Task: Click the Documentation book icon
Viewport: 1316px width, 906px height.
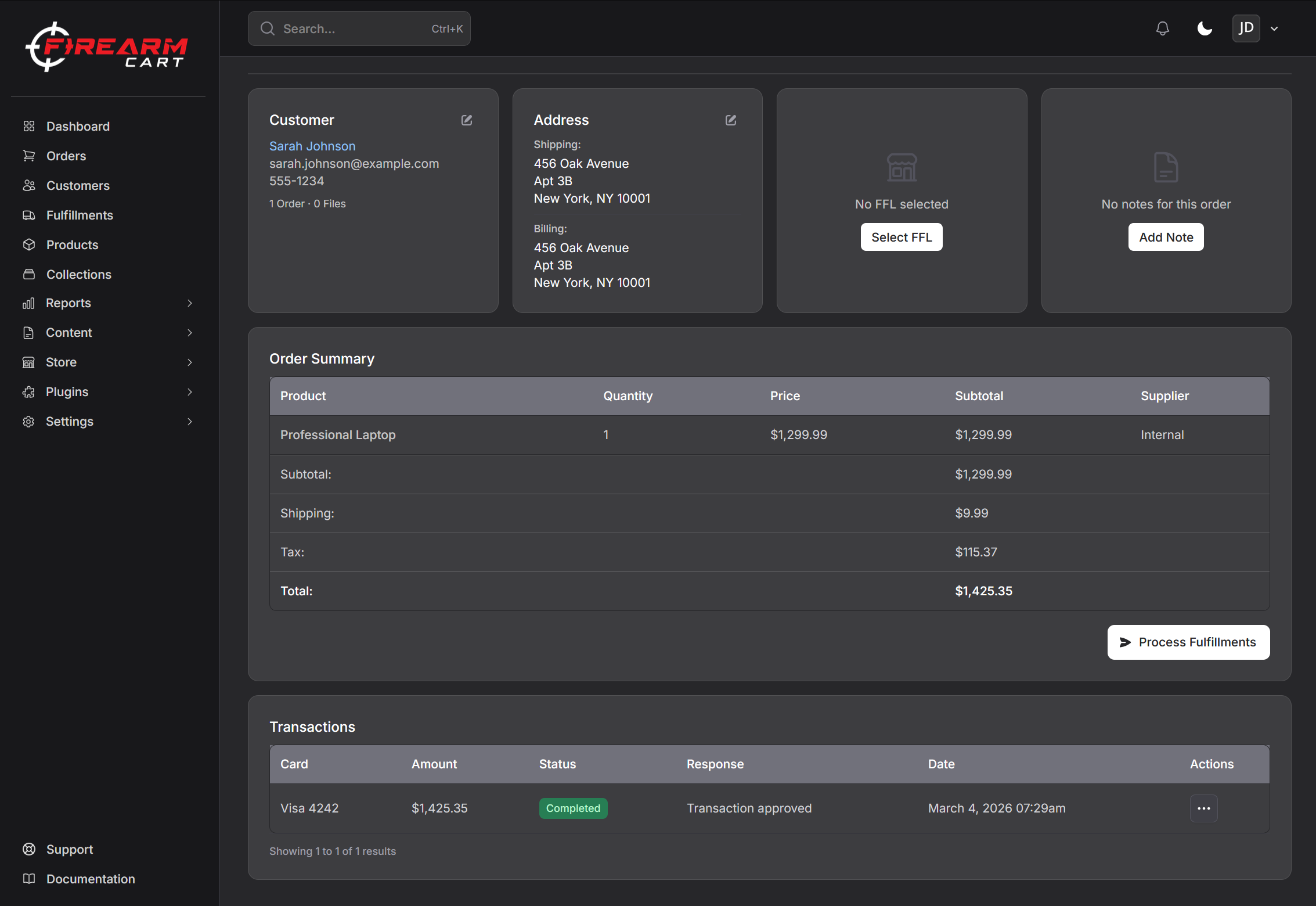Action: click(x=29, y=879)
